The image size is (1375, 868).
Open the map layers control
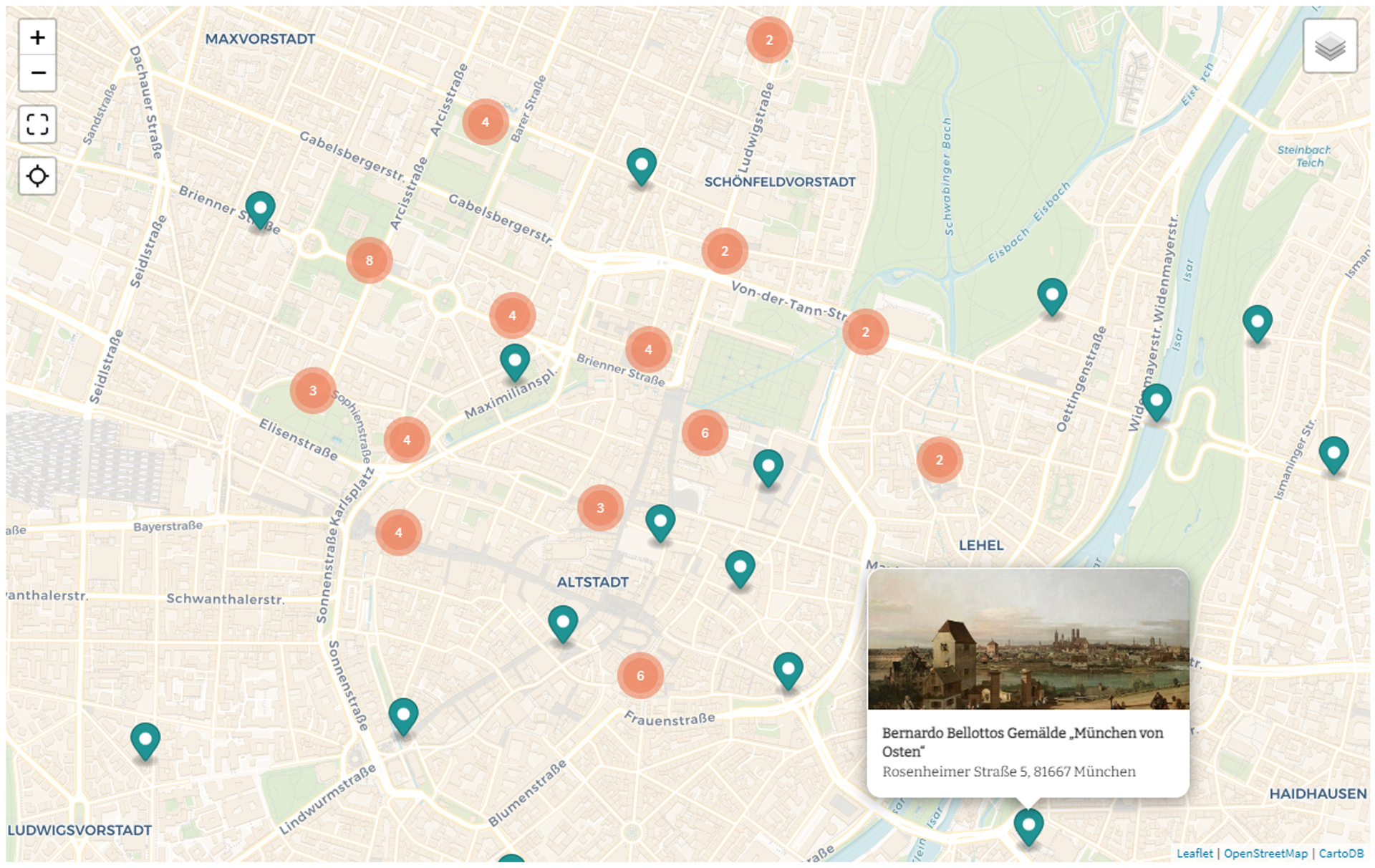[x=1330, y=47]
